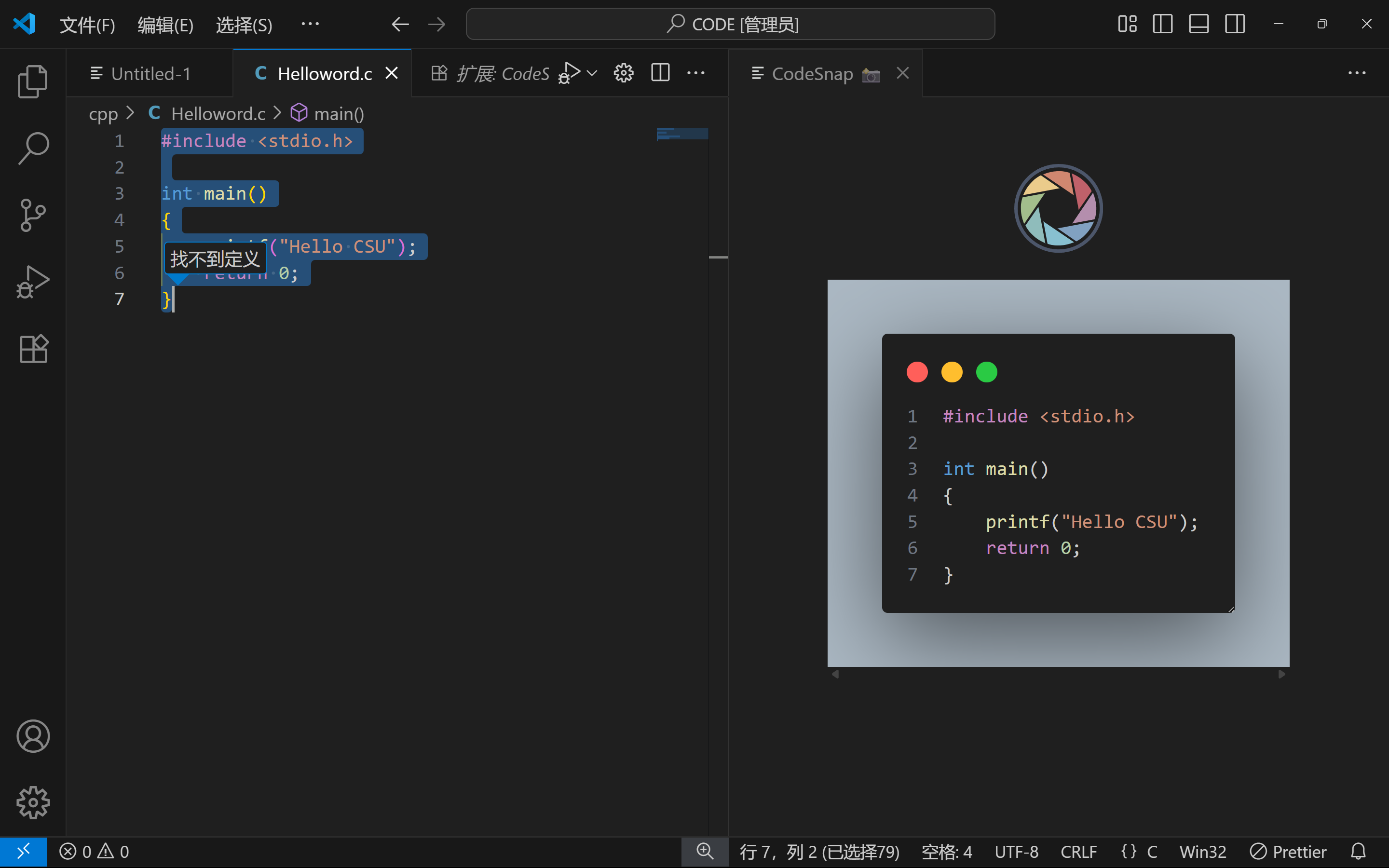Viewport: 1389px width, 868px height.
Task: Open the editor More Actions menu
Action: [696, 73]
